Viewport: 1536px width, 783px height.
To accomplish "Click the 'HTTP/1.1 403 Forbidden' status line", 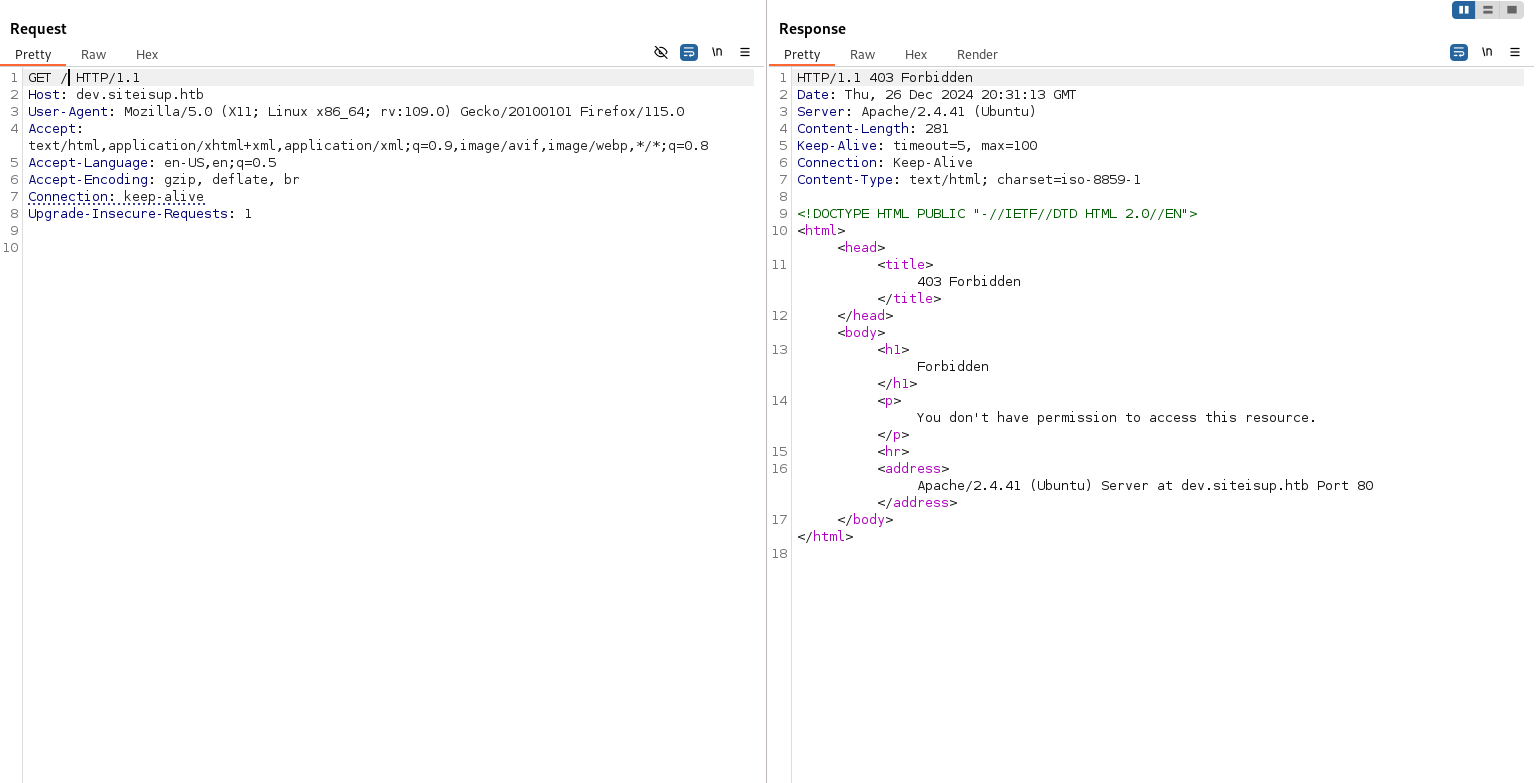I will coord(885,77).
